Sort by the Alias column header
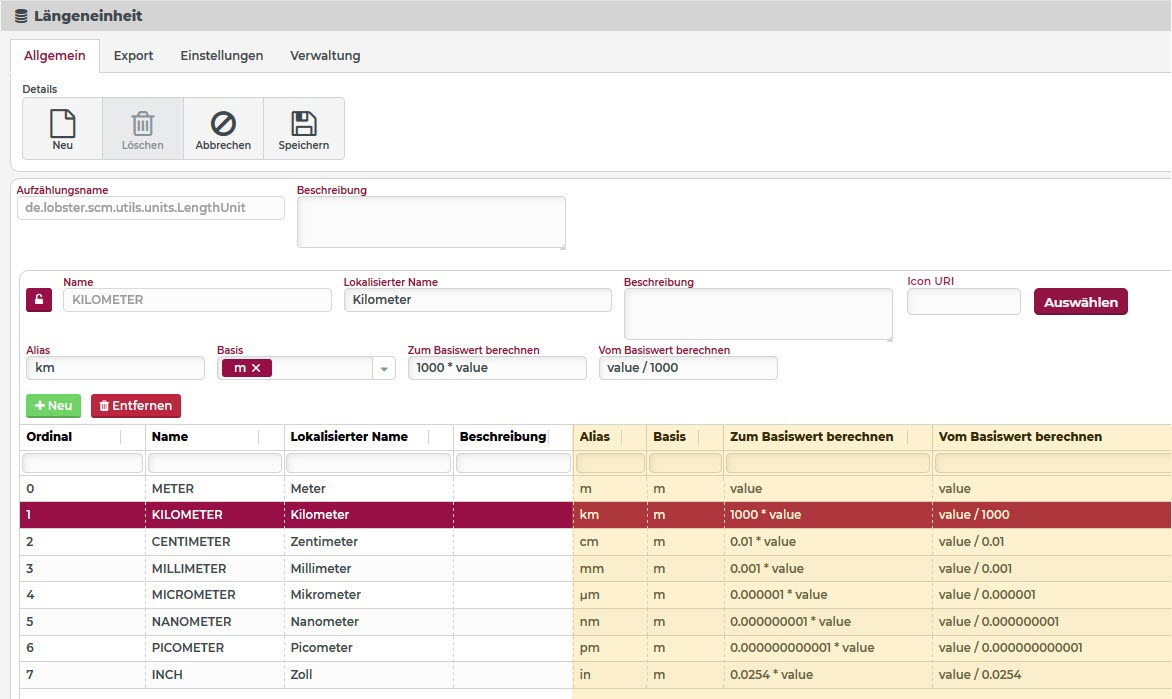 pyautogui.click(x=594, y=437)
